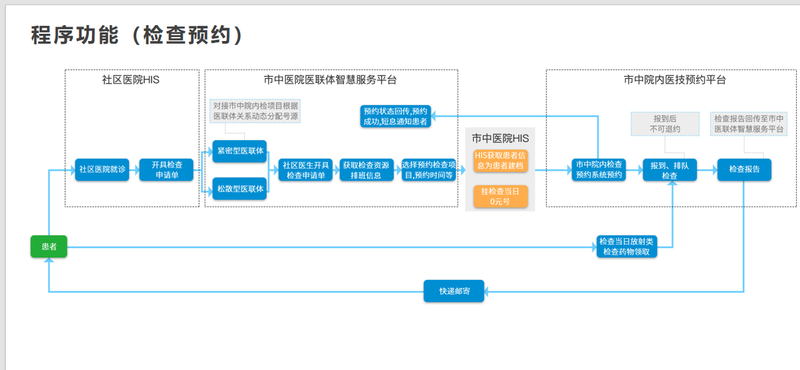Screen dimensions: 800x370
Task: Select the 获取检查资源排班信息 box
Action: point(367,170)
